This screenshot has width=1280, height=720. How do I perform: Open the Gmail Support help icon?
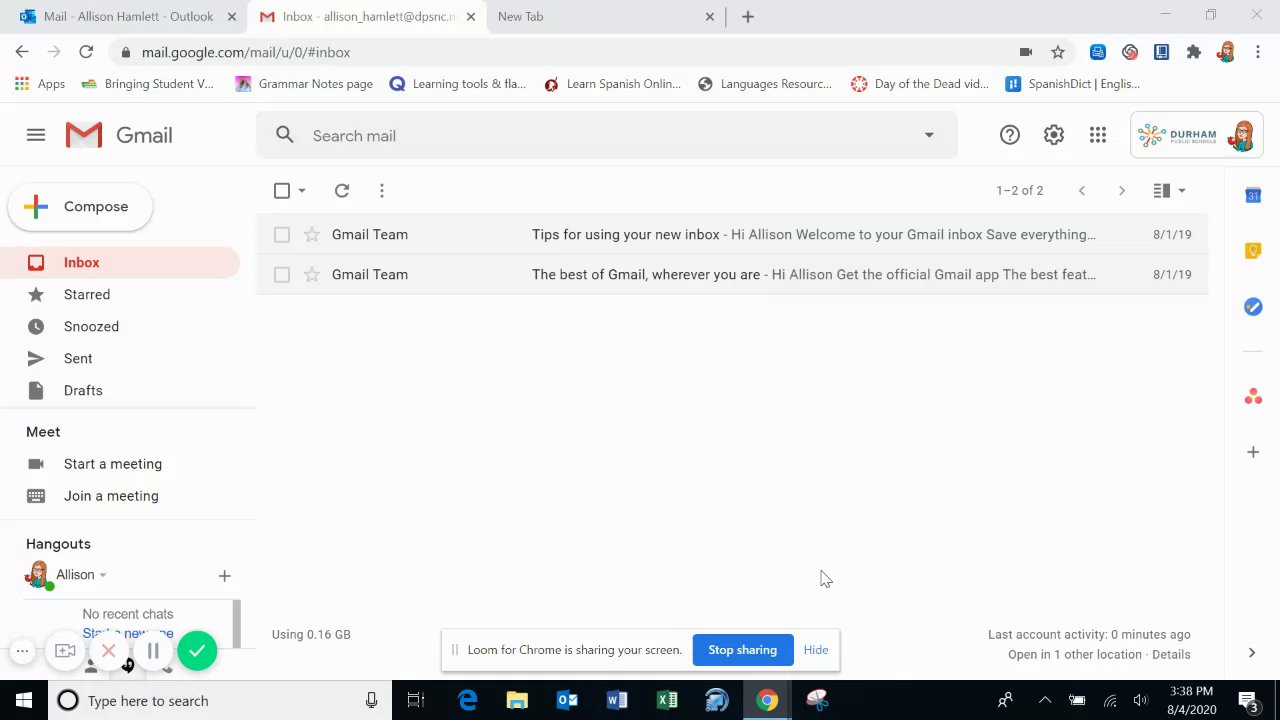pos(1010,135)
